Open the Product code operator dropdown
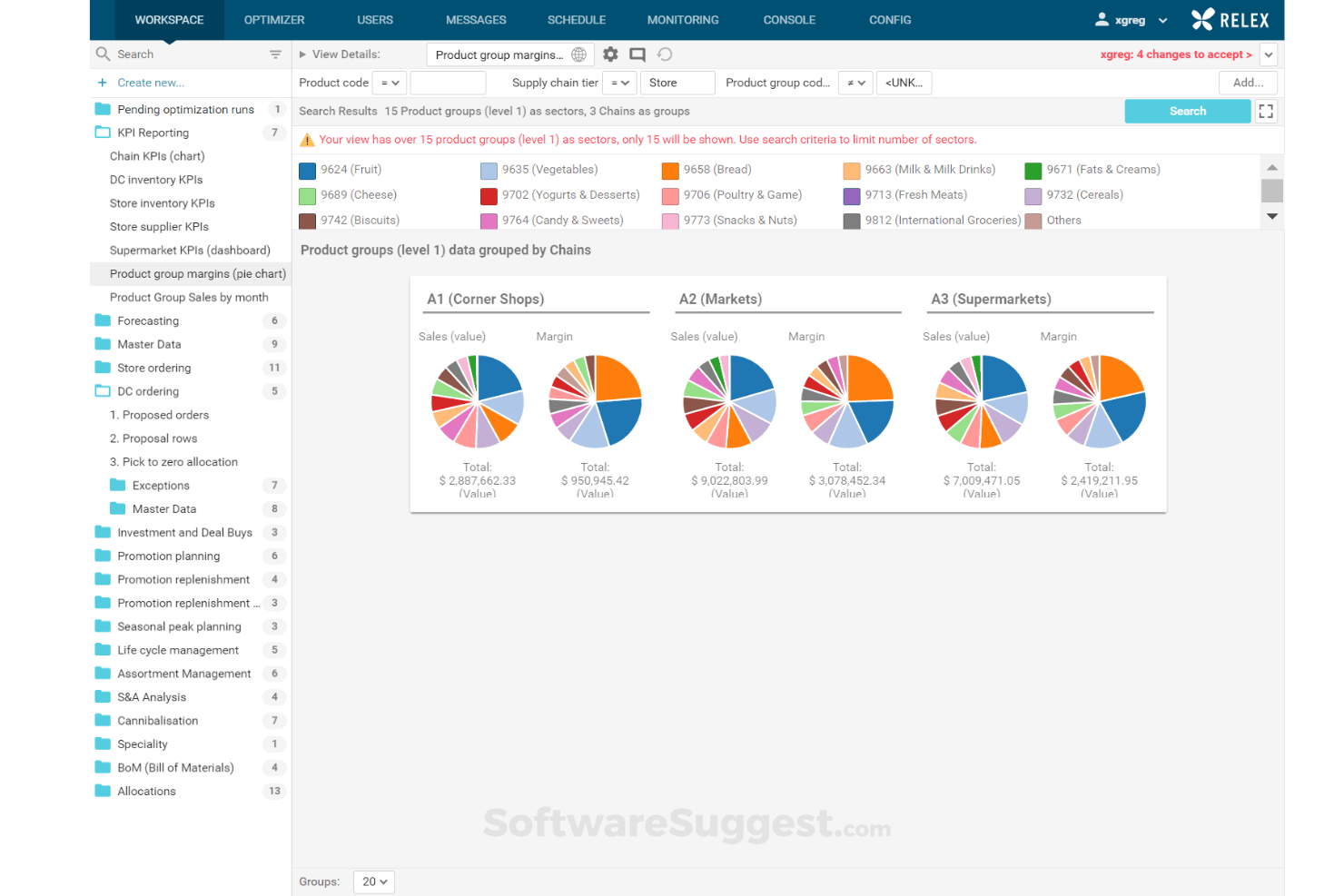The height and width of the screenshot is (896, 1344). [x=389, y=83]
